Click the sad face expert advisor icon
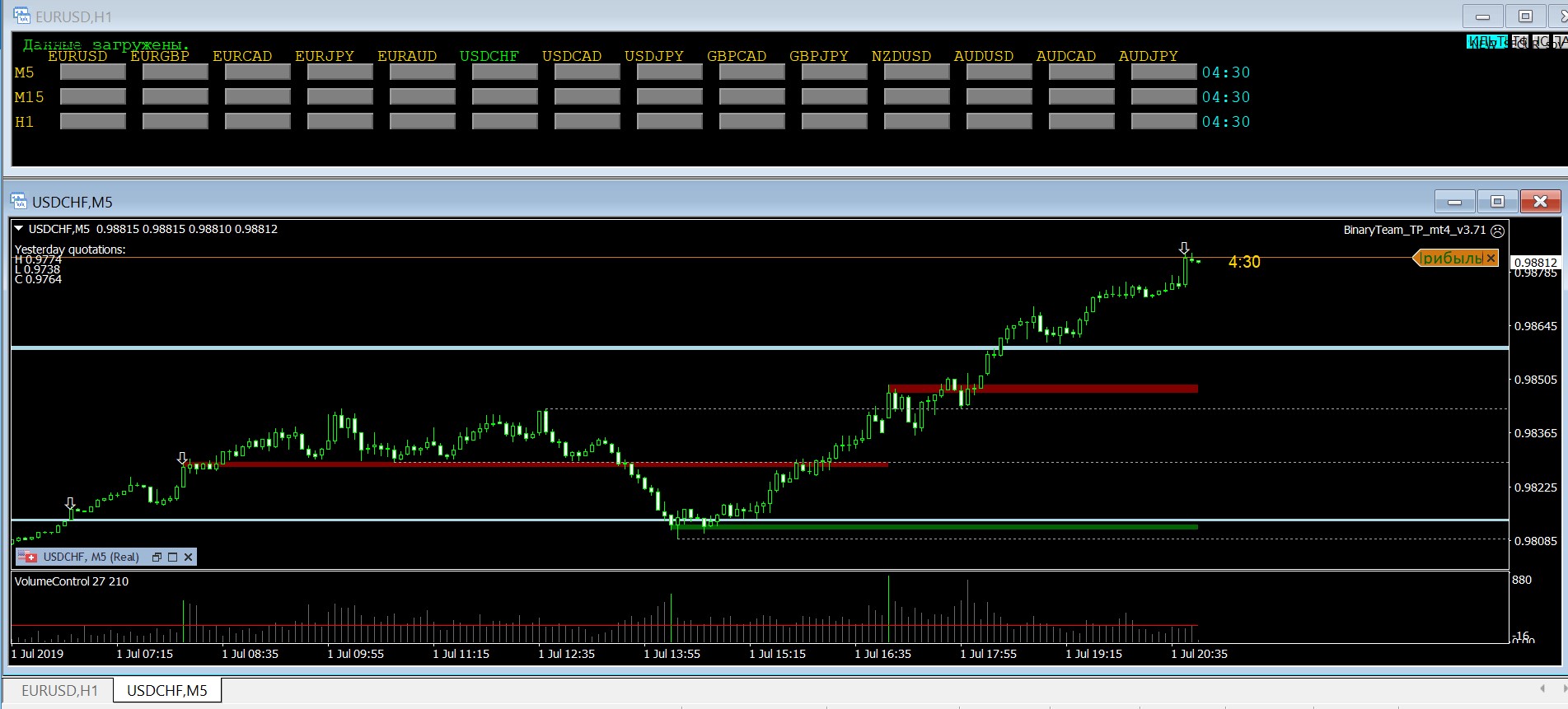The image size is (1568, 709). tap(1498, 231)
